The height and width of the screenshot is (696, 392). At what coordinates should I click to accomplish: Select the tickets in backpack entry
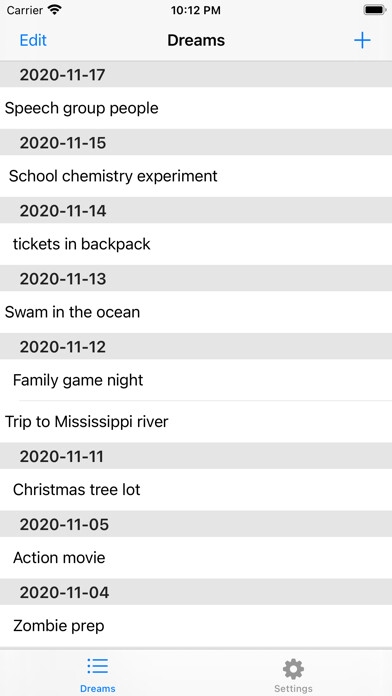(196, 244)
